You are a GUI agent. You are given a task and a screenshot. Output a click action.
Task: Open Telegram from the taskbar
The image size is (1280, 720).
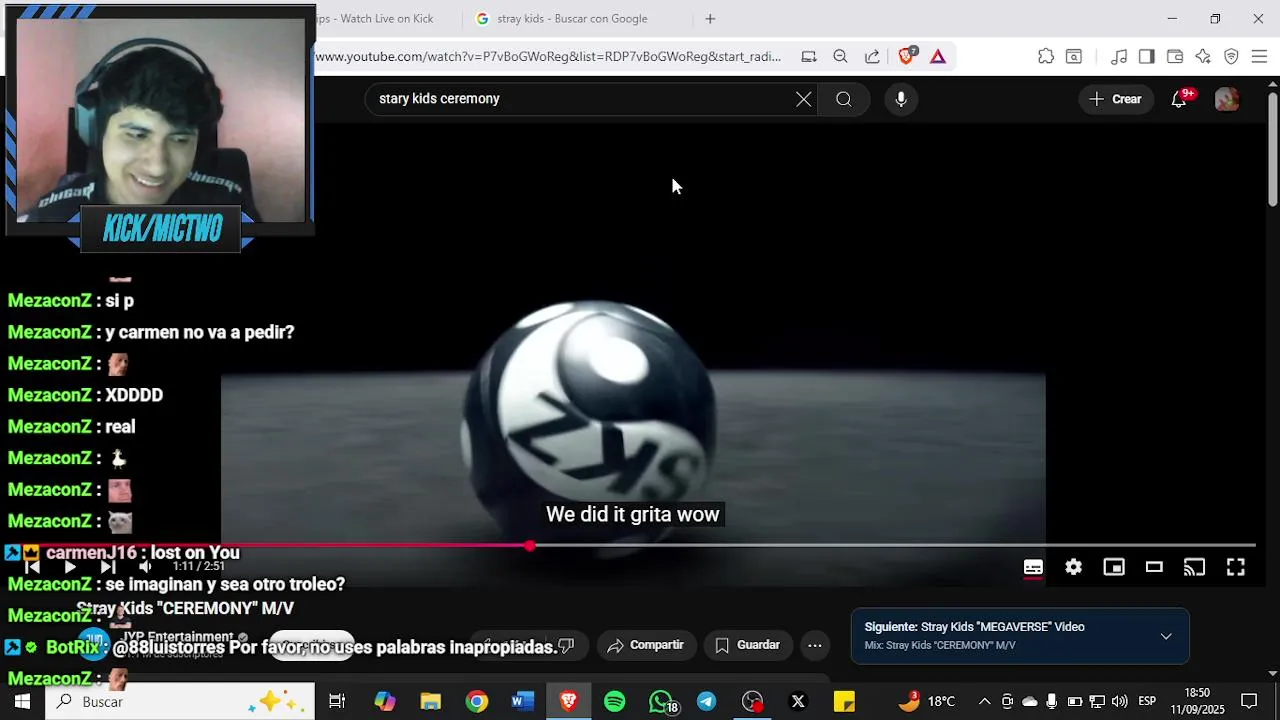pos(707,701)
